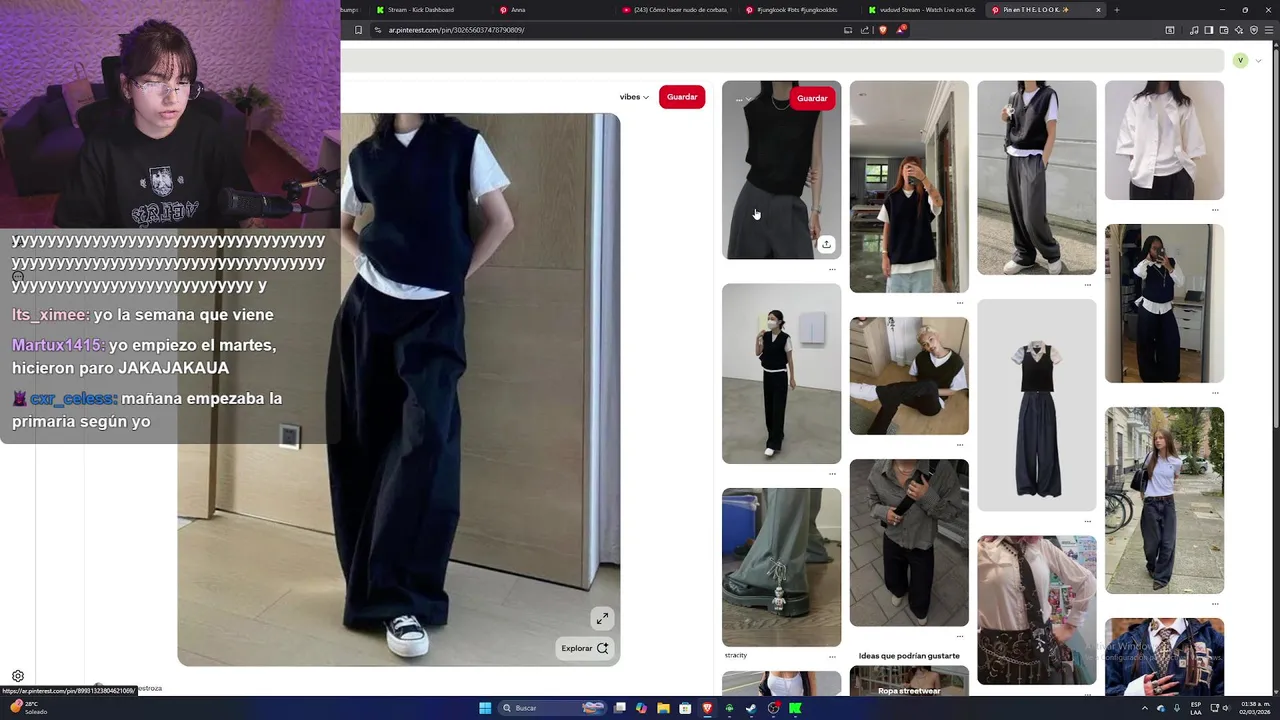The height and width of the screenshot is (720, 1280).
Task: Click the share icon on the hovered pin
Action: (826, 244)
